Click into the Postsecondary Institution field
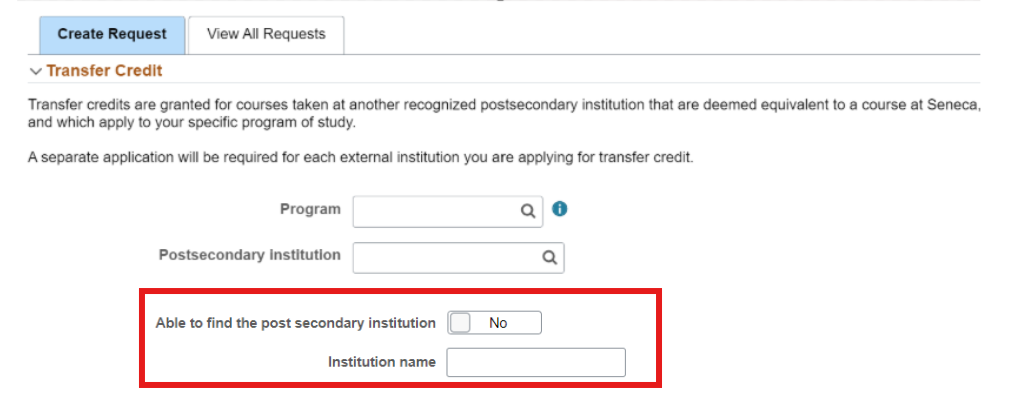Screen dimensions: 1015x414 [x=445, y=257]
